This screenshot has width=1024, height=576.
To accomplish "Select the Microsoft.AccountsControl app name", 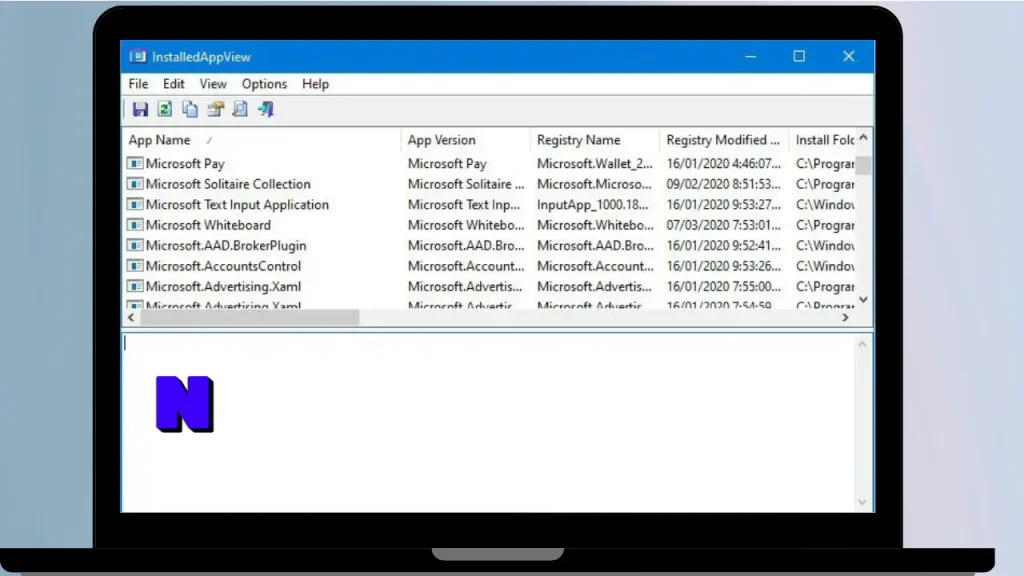I will (x=223, y=266).
